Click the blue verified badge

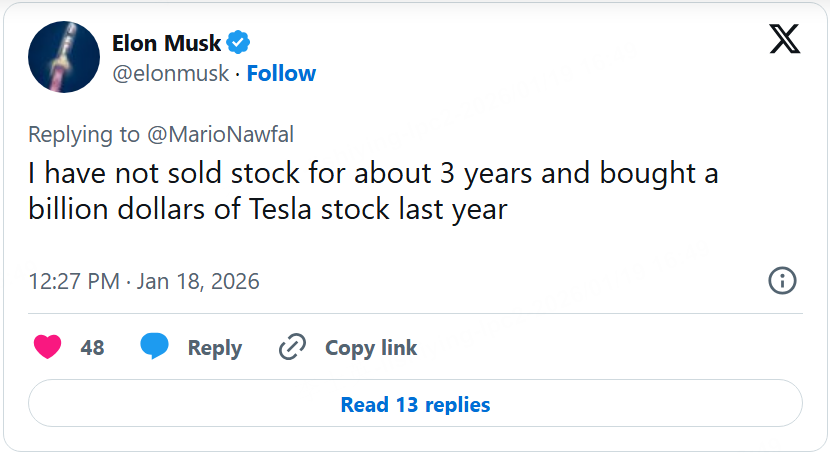click(x=238, y=43)
